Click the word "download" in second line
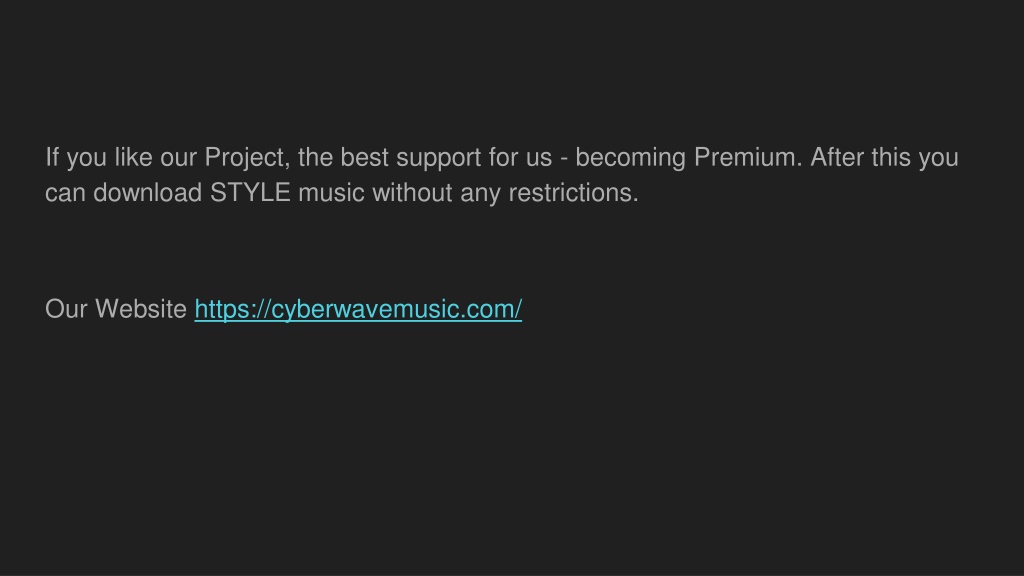Viewport: 1024px width, 576px height. click(x=148, y=193)
